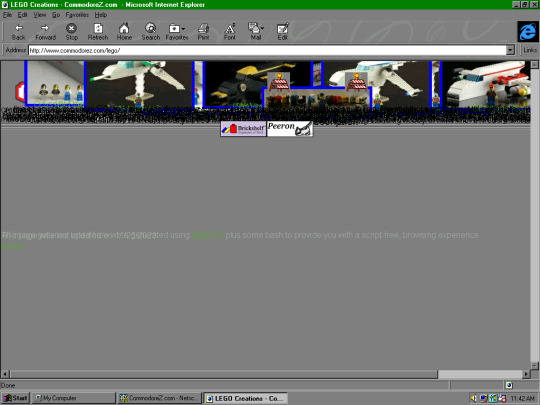This screenshot has width=540, height=405.
Task: Open the Links toolbar
Action: pyautogui.click(x=530, y=50)
